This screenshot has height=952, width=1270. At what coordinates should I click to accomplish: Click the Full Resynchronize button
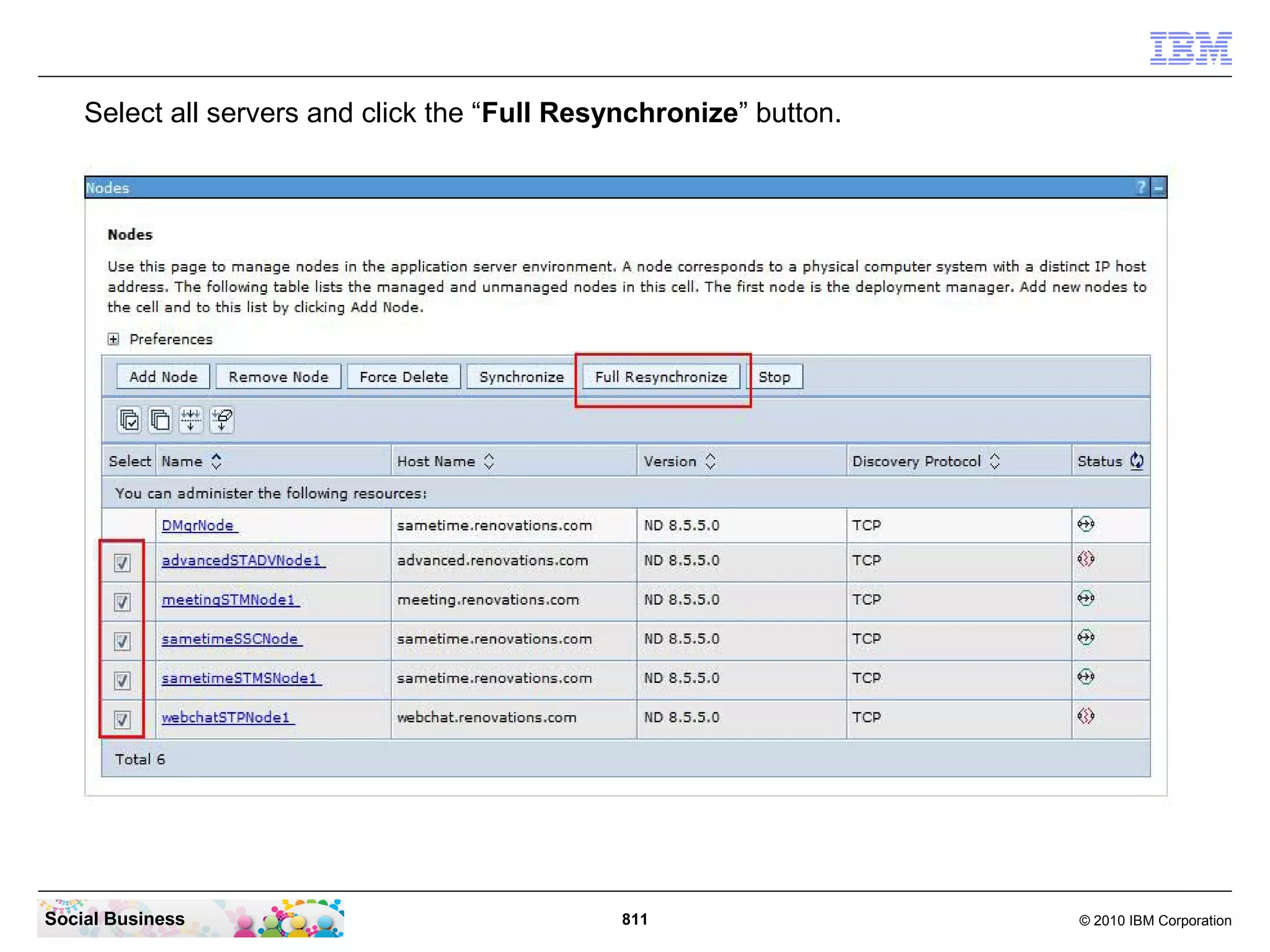(x=661, y=377)
